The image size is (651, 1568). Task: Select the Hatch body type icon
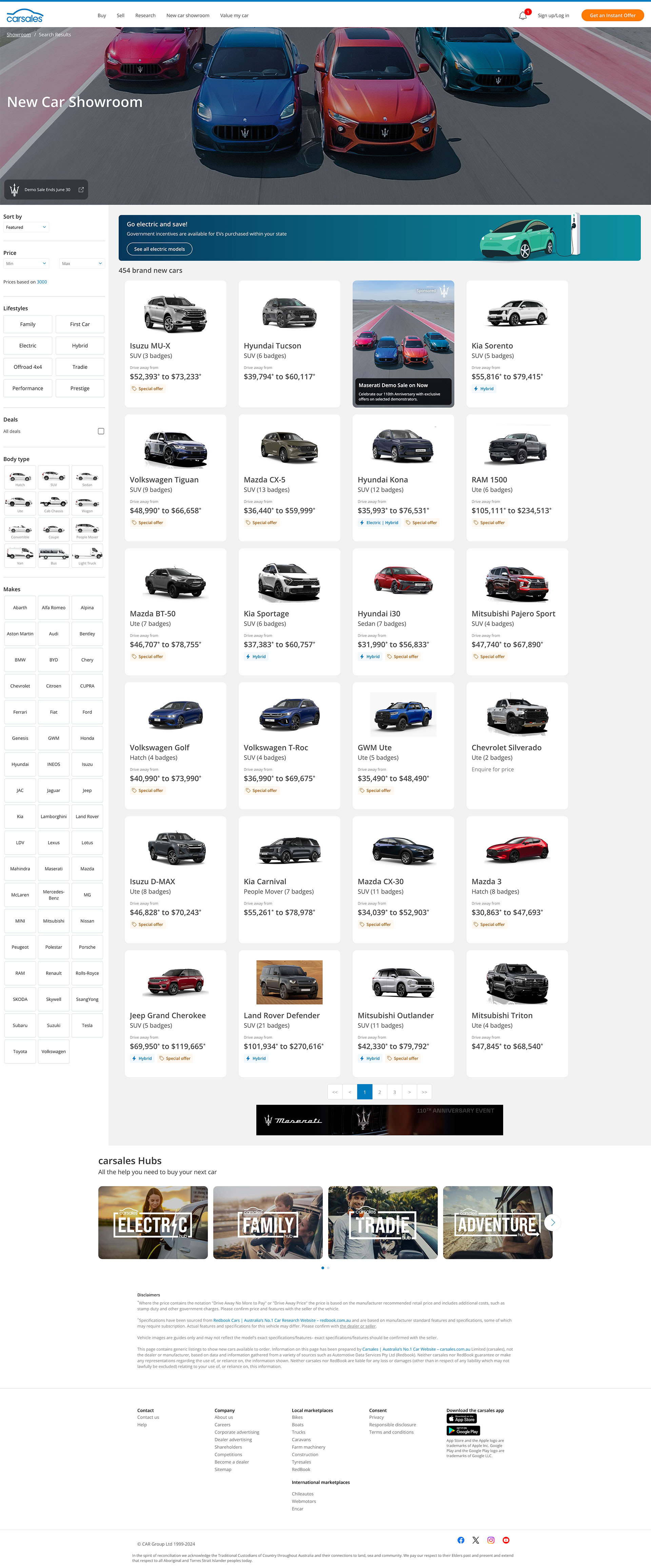(20, 477)
